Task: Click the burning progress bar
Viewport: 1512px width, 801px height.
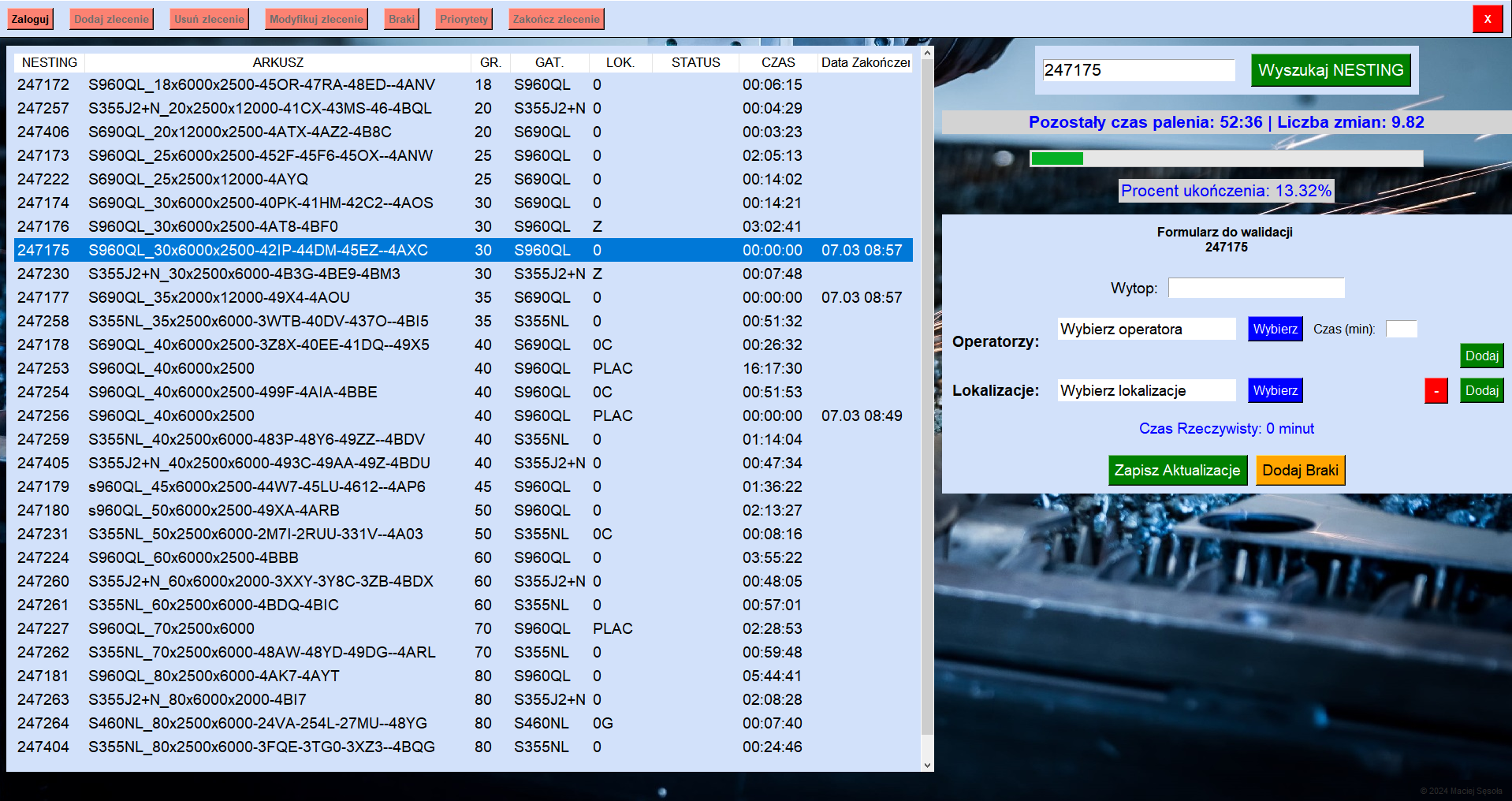Action: tap(1226, 158)
